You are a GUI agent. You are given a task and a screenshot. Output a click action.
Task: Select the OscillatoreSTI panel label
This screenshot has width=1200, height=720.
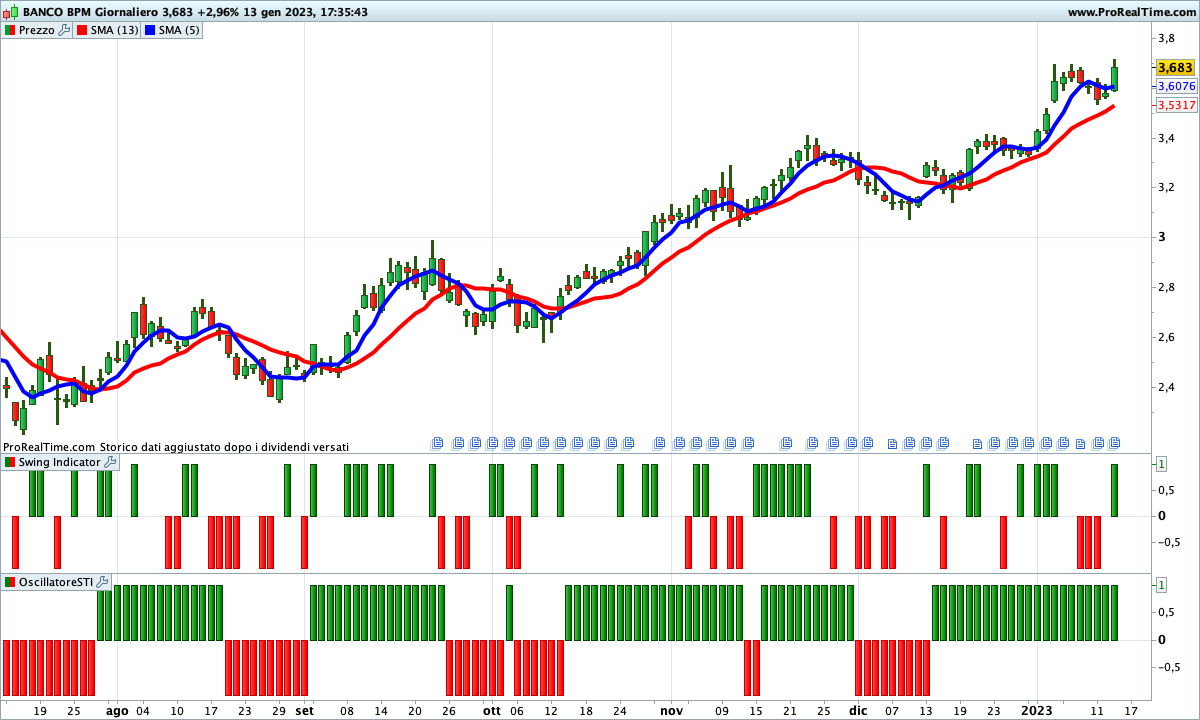[x=56, y=582]
